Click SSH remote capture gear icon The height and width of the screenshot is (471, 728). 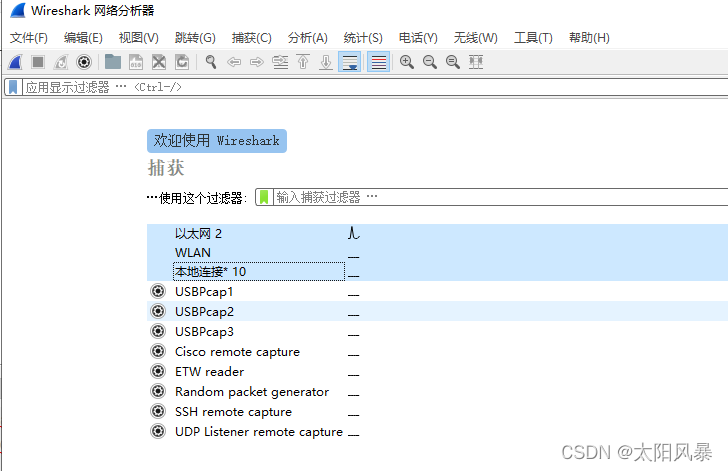pyautogui.click(x=158, y=411)
